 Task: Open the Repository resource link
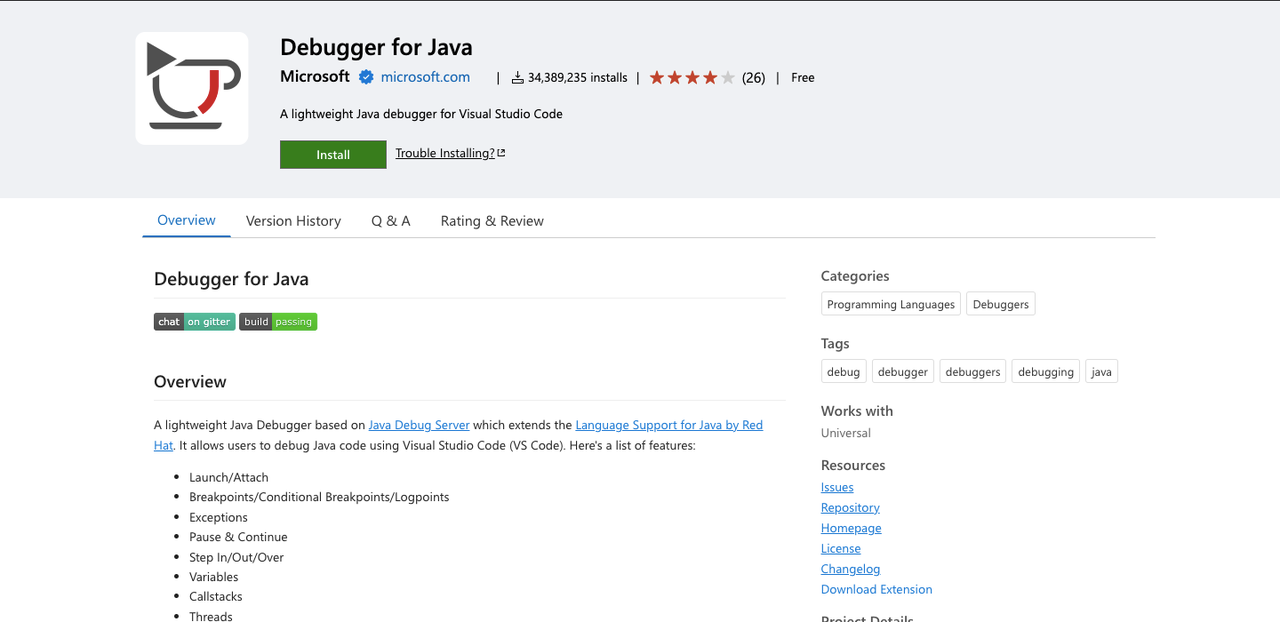pyautogui.click(x=850, y=508)
